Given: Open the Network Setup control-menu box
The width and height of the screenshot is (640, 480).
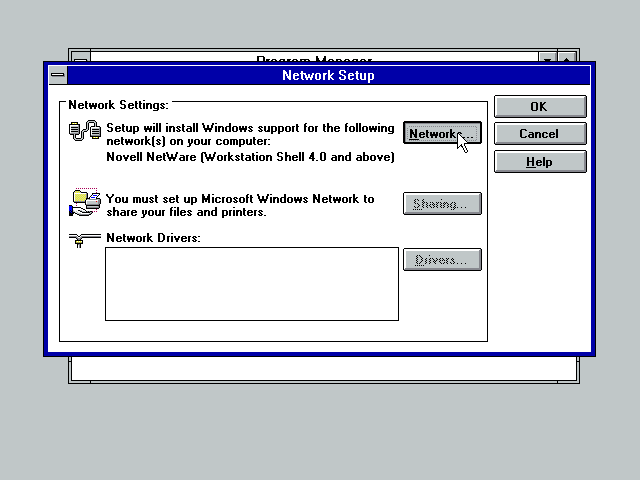Looking at the screenshot, I should pos(58,75).
